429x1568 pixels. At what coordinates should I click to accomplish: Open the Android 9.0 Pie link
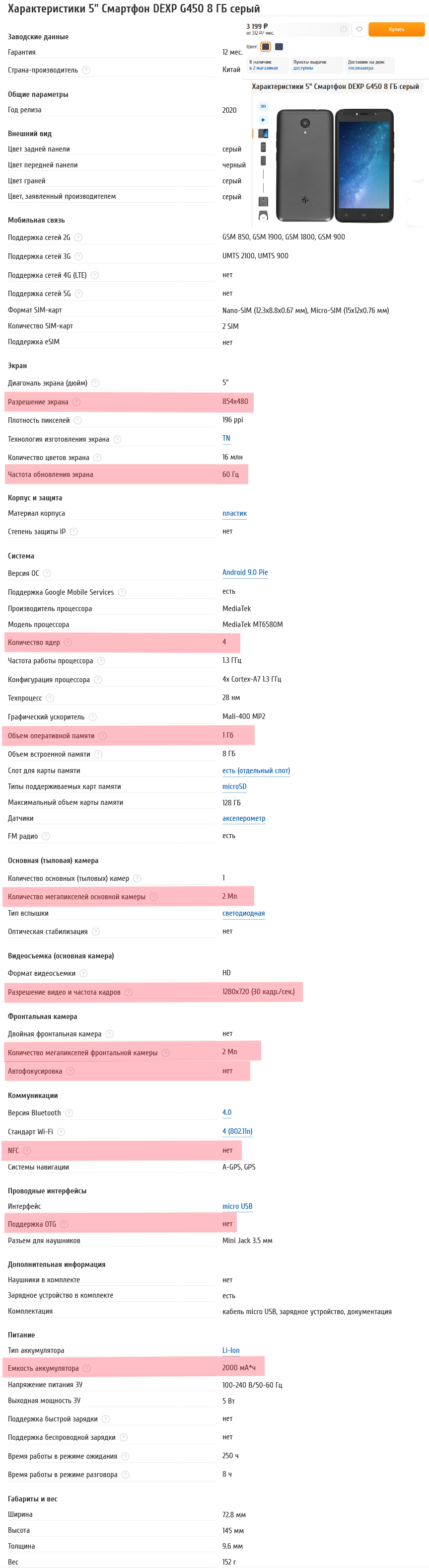[x=245, y=572]
